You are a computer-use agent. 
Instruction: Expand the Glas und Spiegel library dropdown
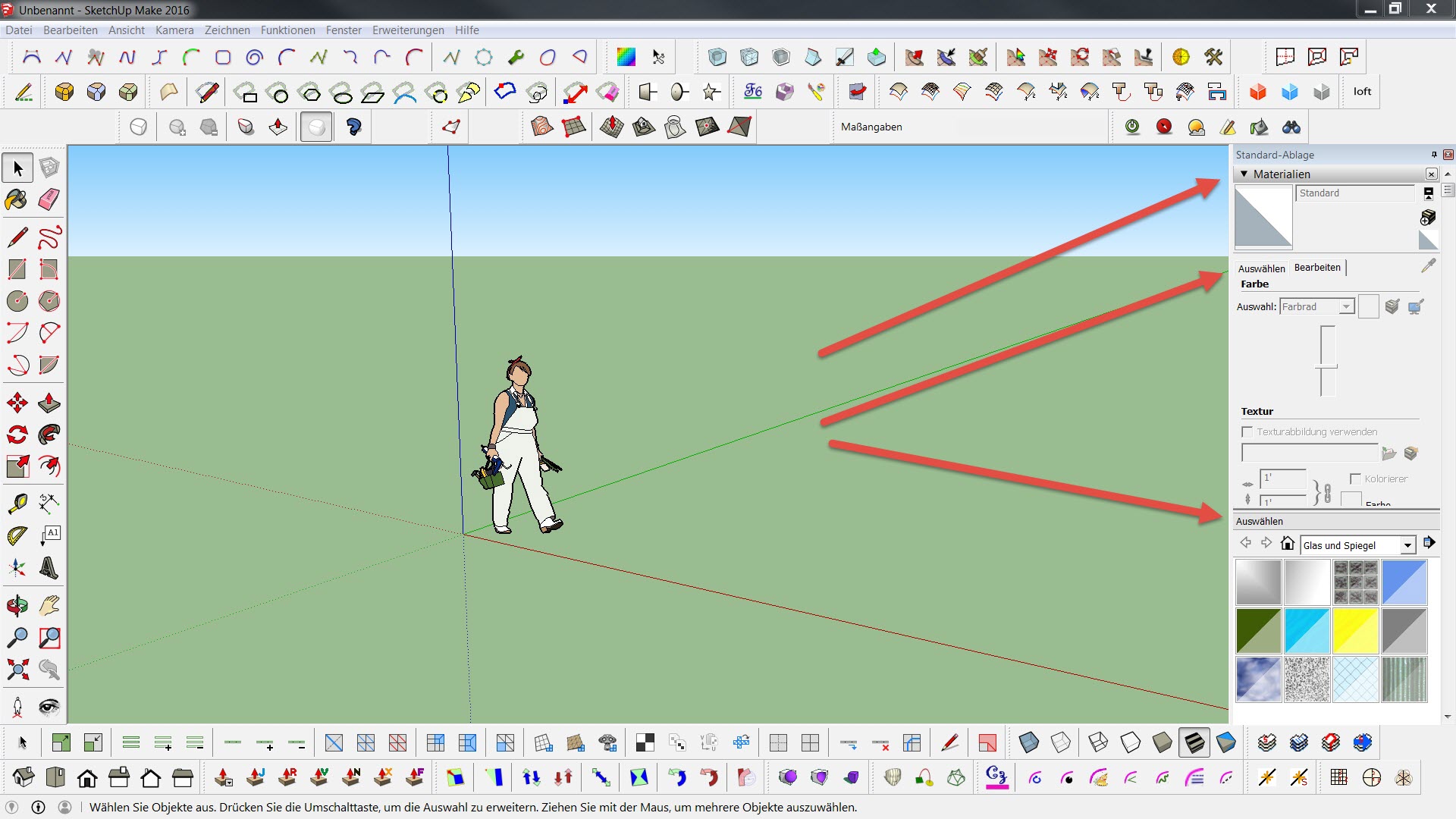coord(1407,545)
